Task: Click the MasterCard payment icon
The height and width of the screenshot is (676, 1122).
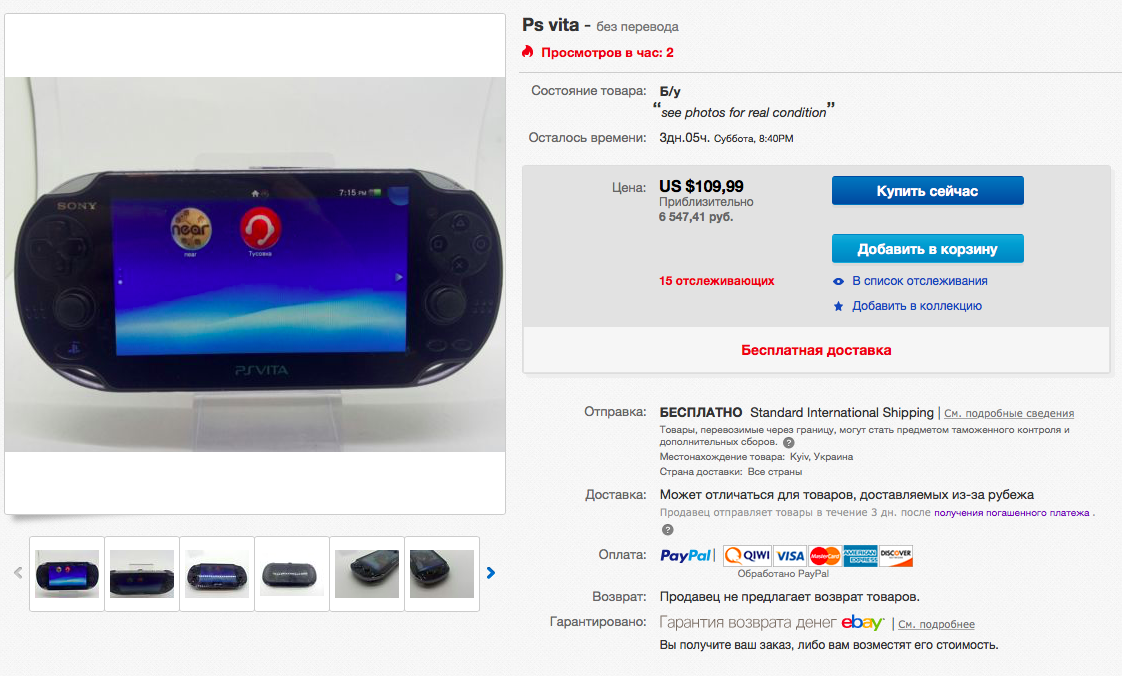Action: pyautogui.click(x=824, y=556)
